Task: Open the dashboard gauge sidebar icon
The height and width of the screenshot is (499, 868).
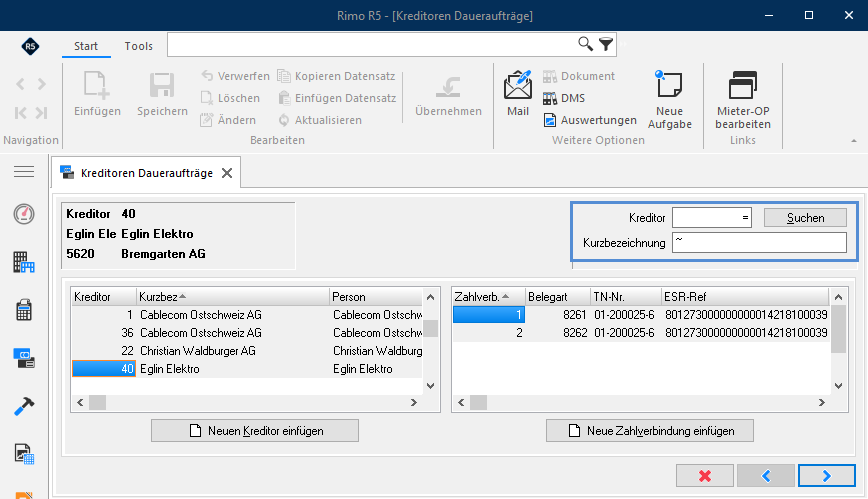Action: (24, 214)
